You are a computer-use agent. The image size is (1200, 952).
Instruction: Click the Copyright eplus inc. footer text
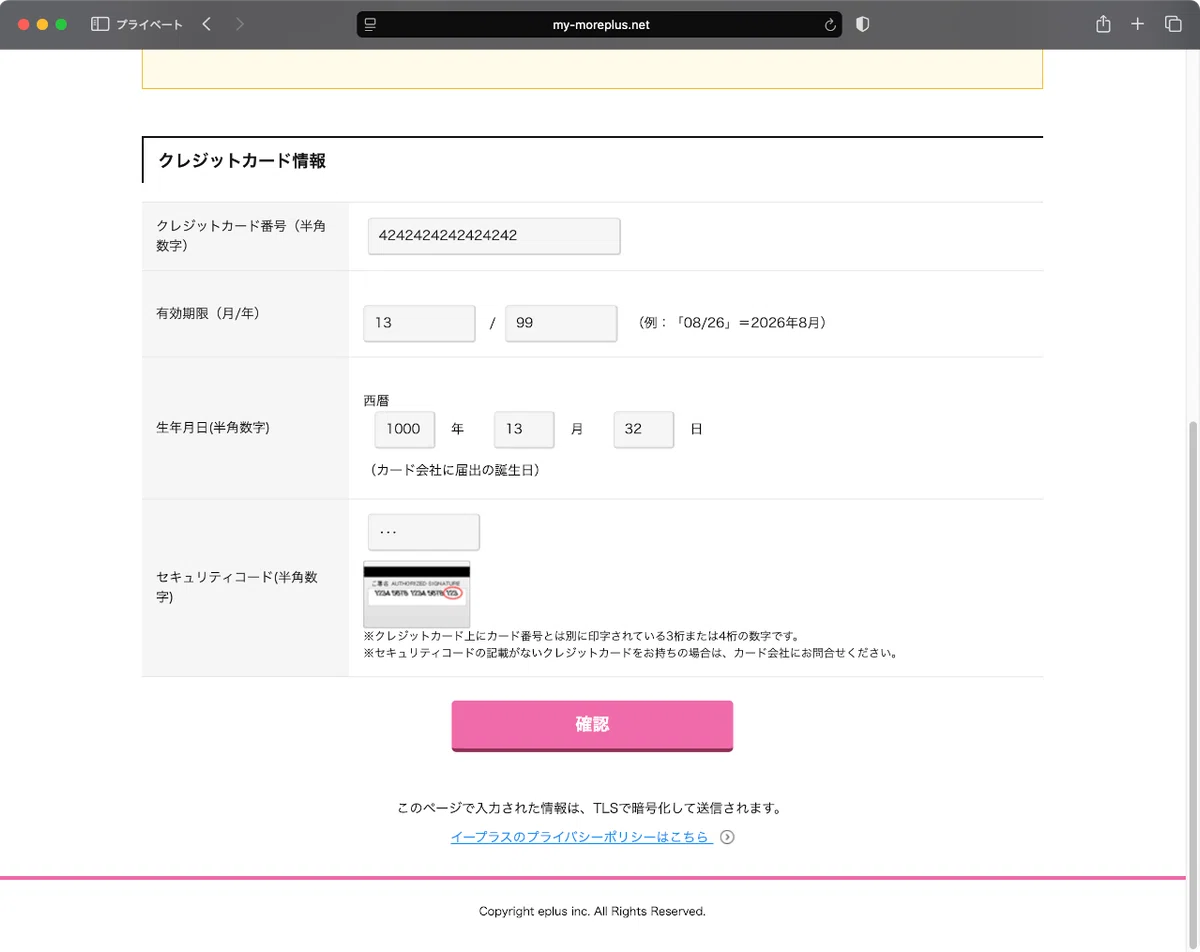coord(592,911)
